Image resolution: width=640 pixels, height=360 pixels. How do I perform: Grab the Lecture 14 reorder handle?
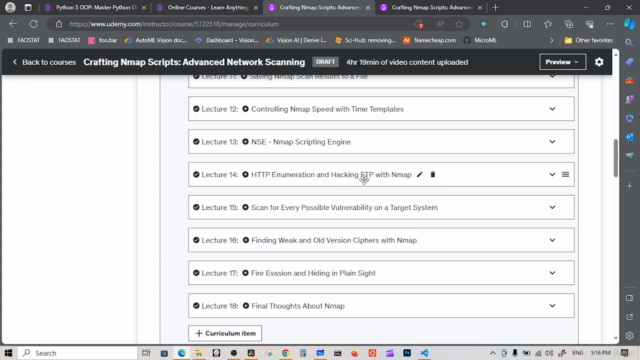[565, 175]
